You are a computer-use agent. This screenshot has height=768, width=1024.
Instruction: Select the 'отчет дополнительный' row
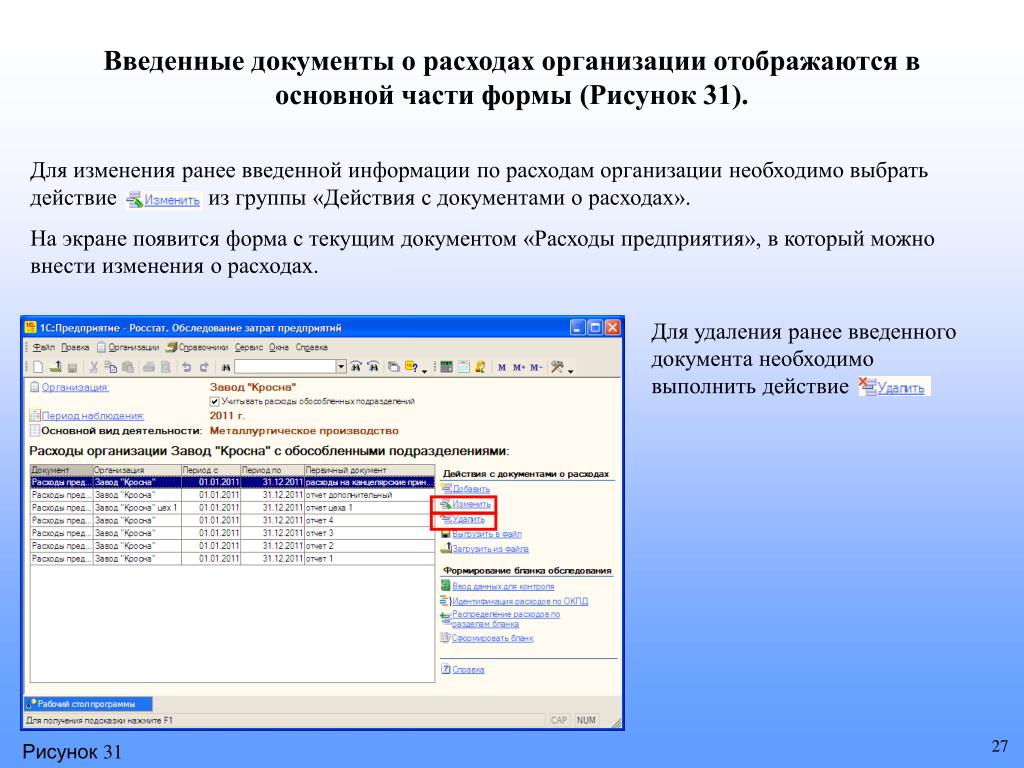[232, 495]
